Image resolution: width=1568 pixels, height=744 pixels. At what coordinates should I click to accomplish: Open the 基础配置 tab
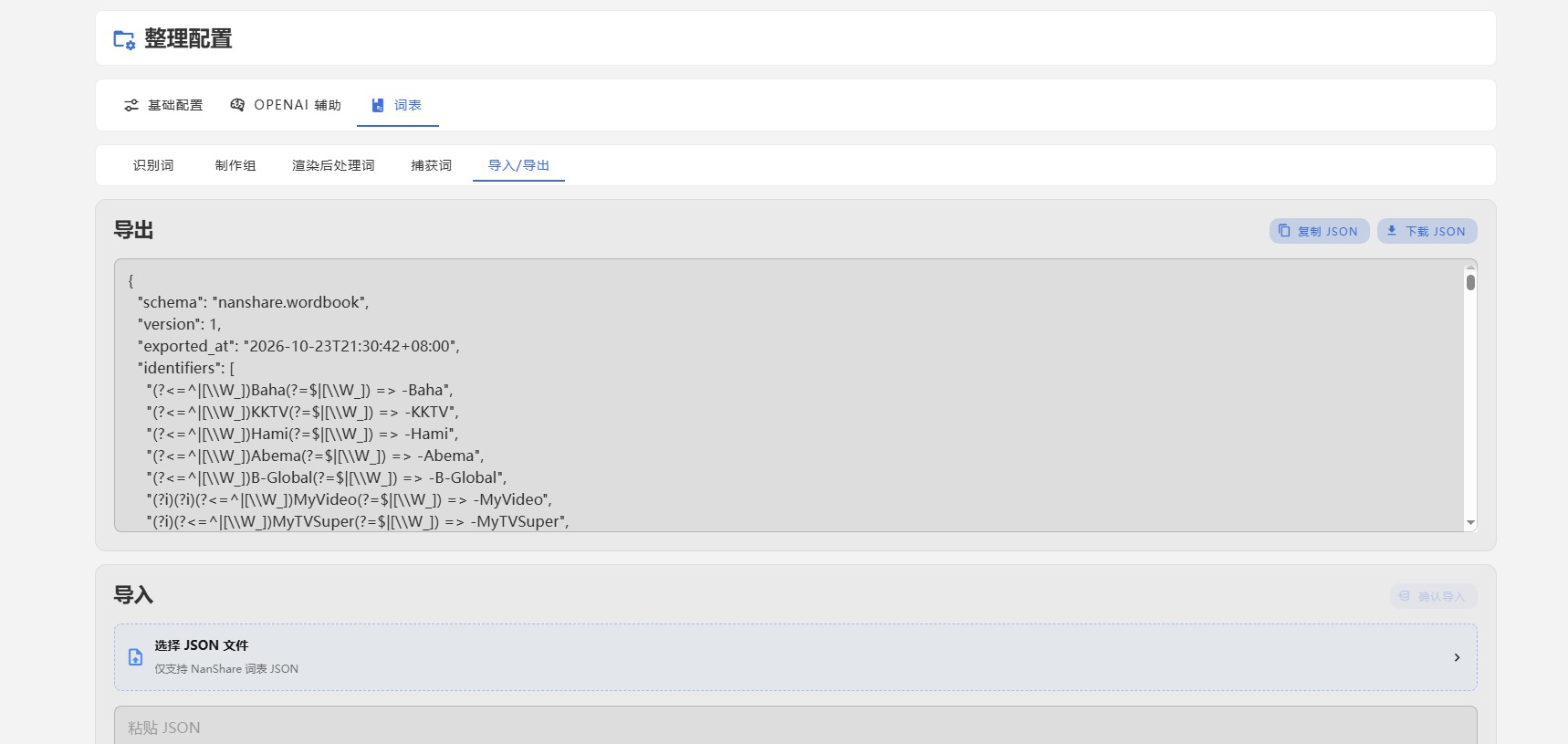tap(163, 105)
